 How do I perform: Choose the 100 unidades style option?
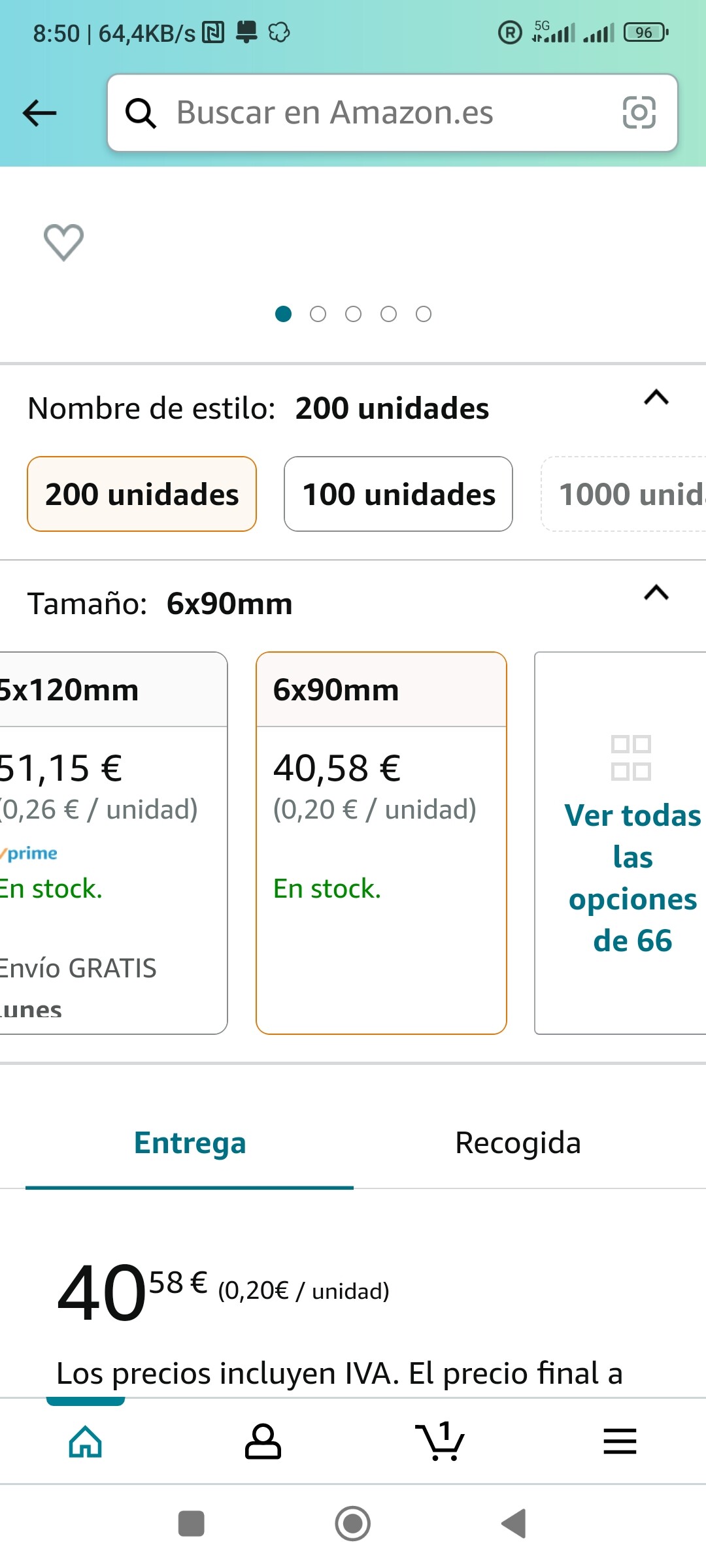[398, 494]
